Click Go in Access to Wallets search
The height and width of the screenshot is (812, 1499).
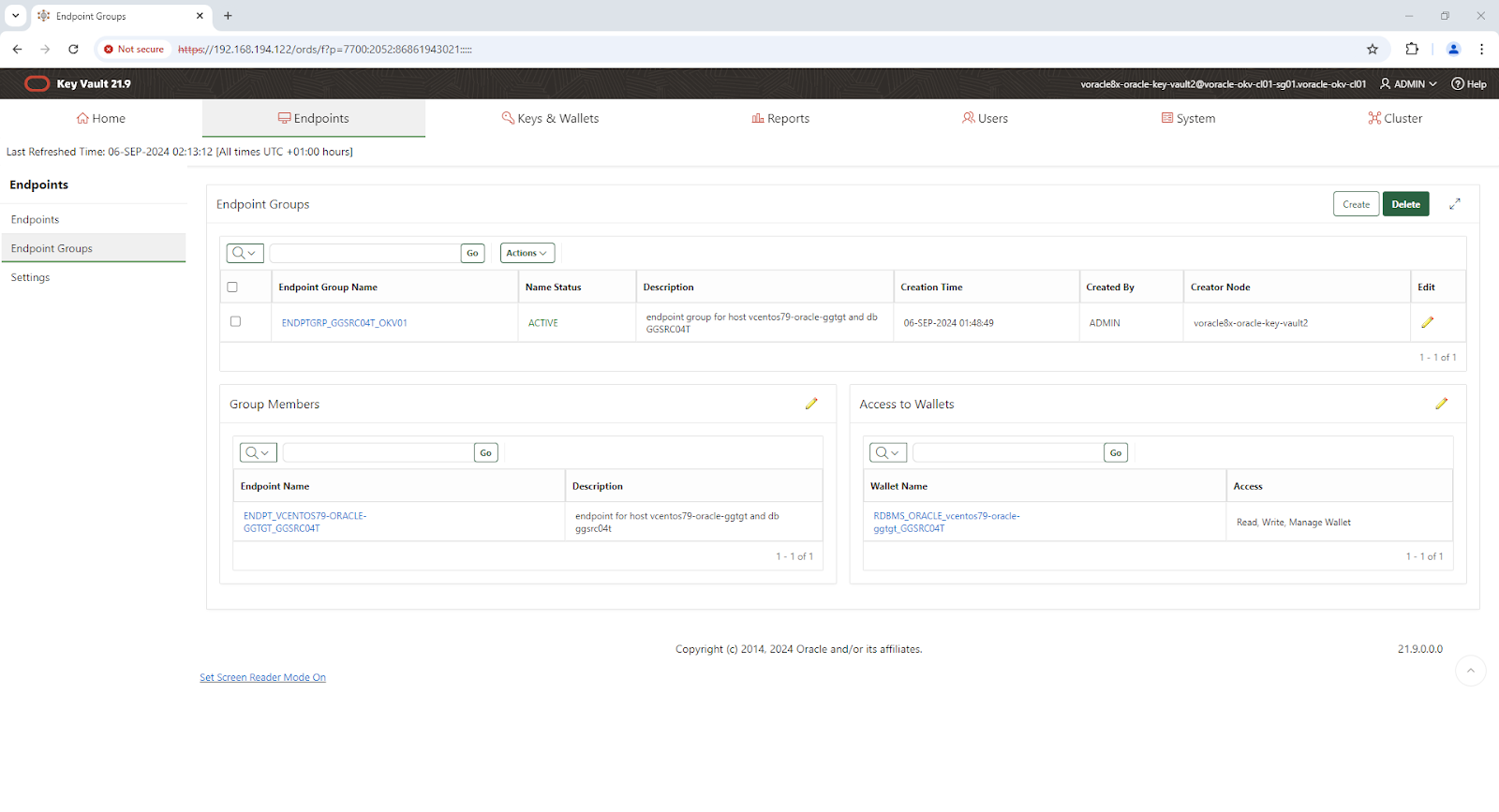click(1115, 452)
